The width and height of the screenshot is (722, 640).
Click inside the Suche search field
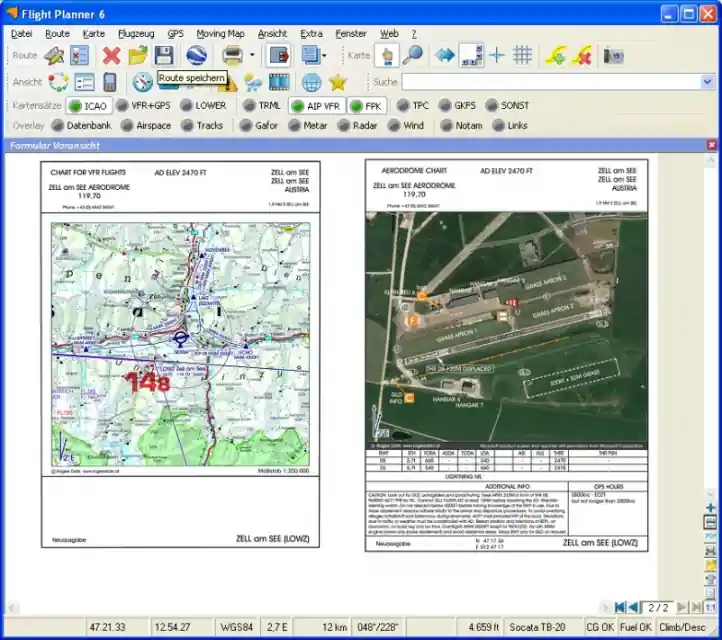pyautogui.click(x=552, y=82)
